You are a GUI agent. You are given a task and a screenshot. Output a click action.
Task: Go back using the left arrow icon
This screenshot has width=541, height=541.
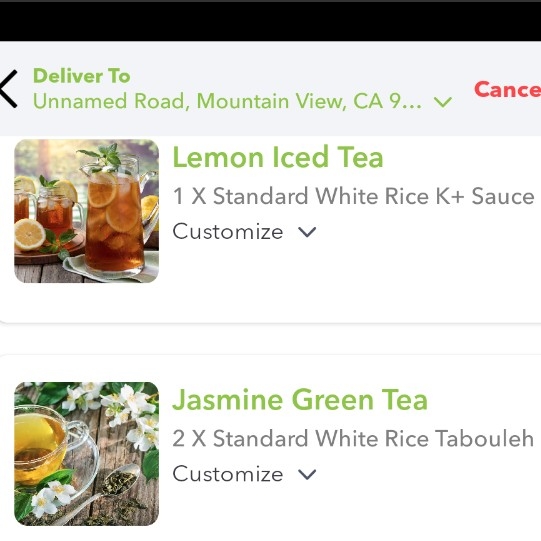pos(8,89)
